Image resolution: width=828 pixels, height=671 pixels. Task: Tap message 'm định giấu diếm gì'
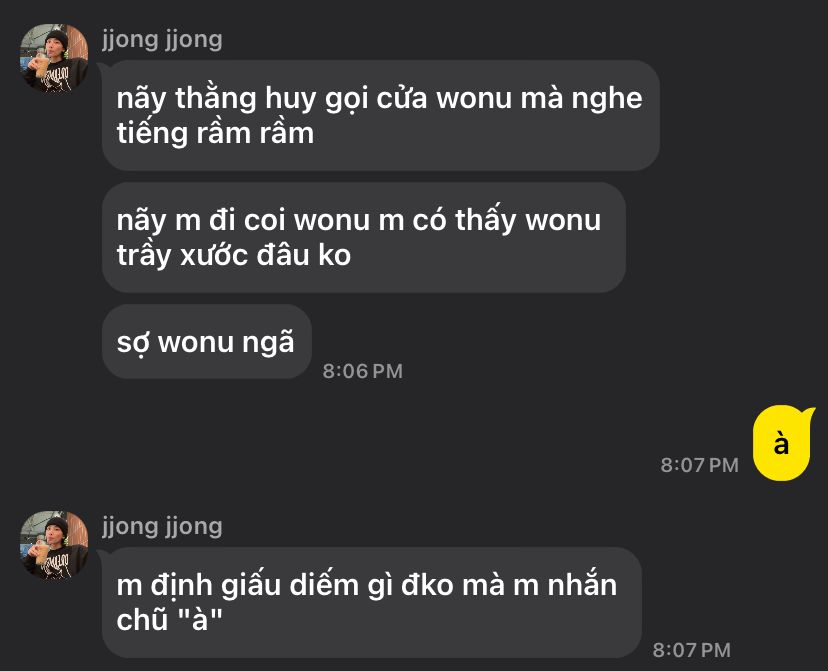[x=372, y=602]
